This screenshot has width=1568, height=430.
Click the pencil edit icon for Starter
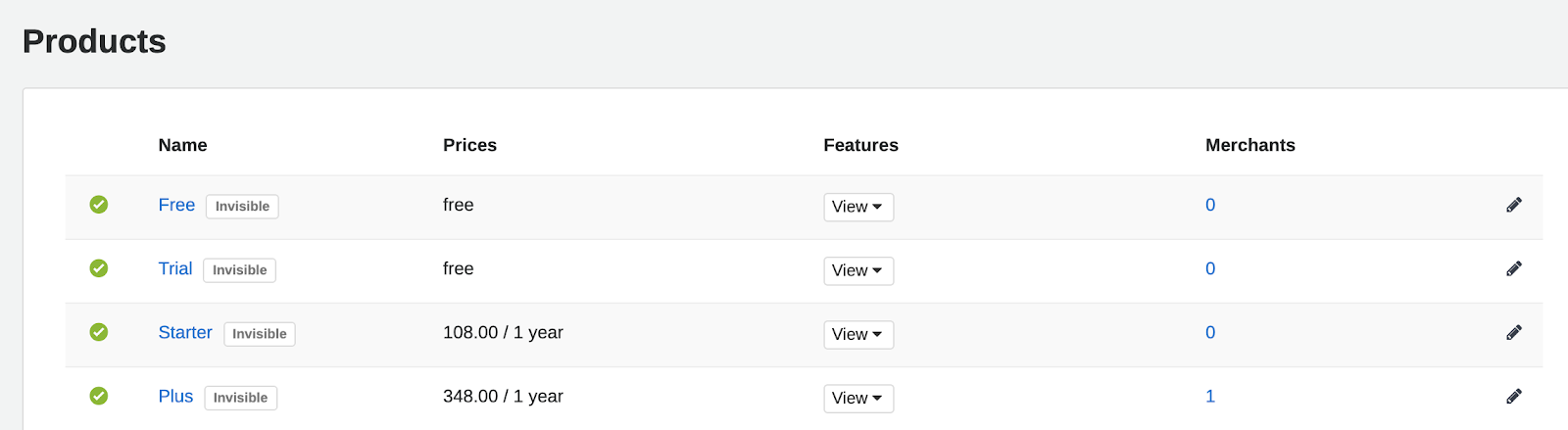coord(1514,332)
